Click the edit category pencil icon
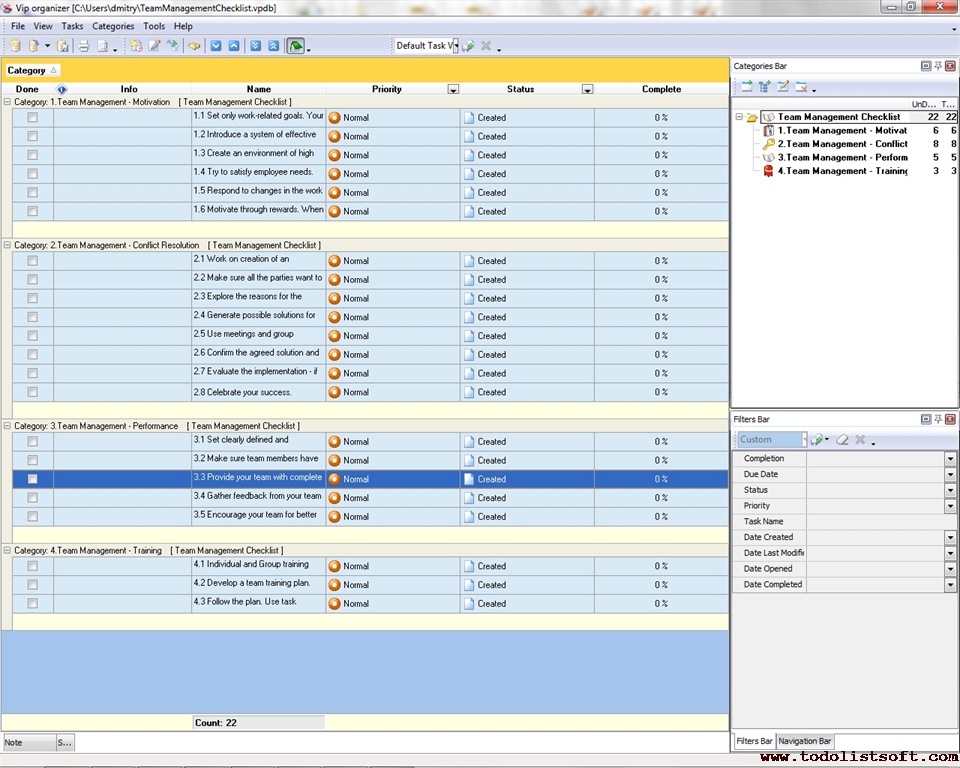Screen dimensions: 960x768 (x=783, y=87)
